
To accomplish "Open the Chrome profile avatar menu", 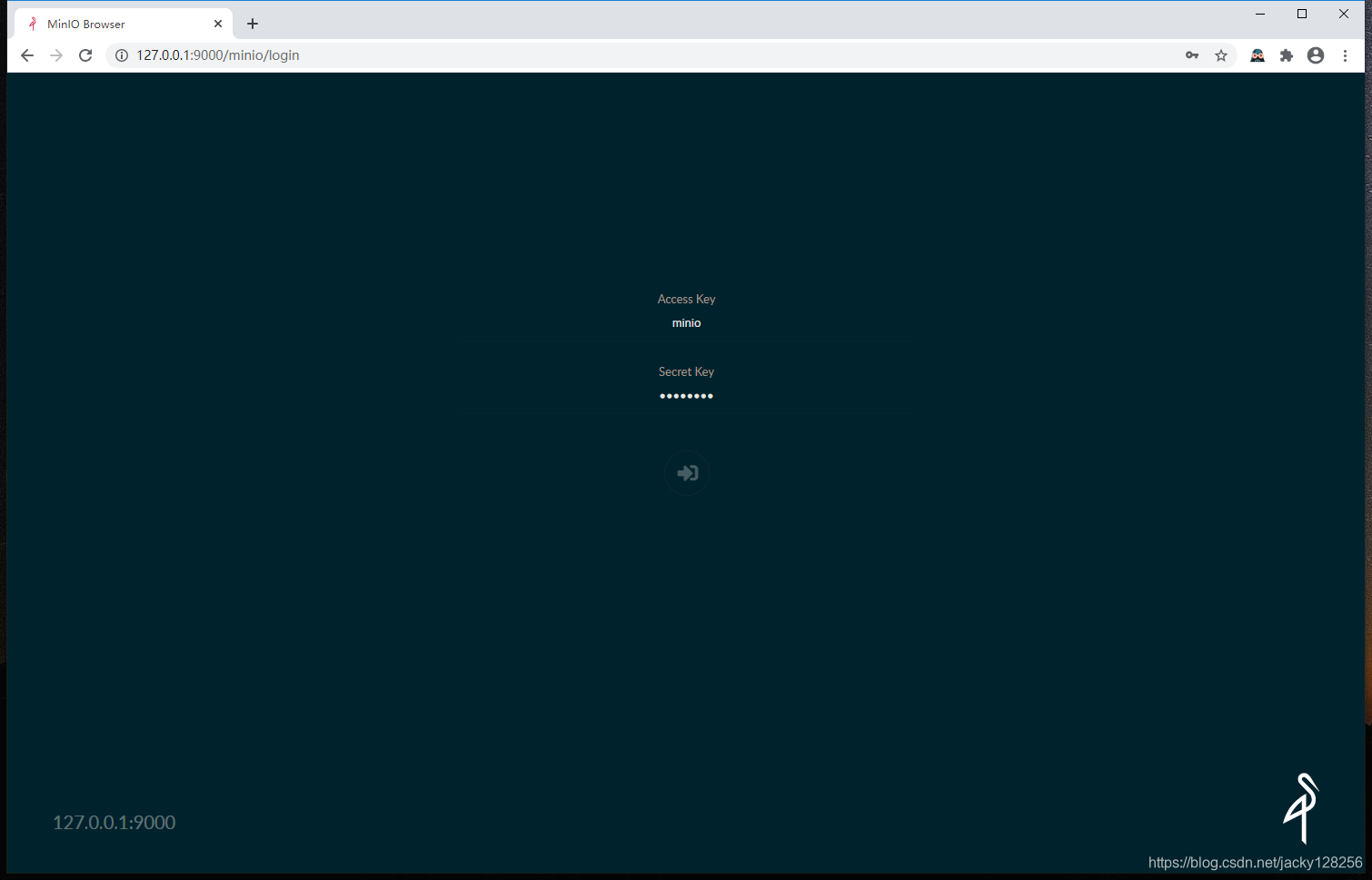I will [1316, 55].
